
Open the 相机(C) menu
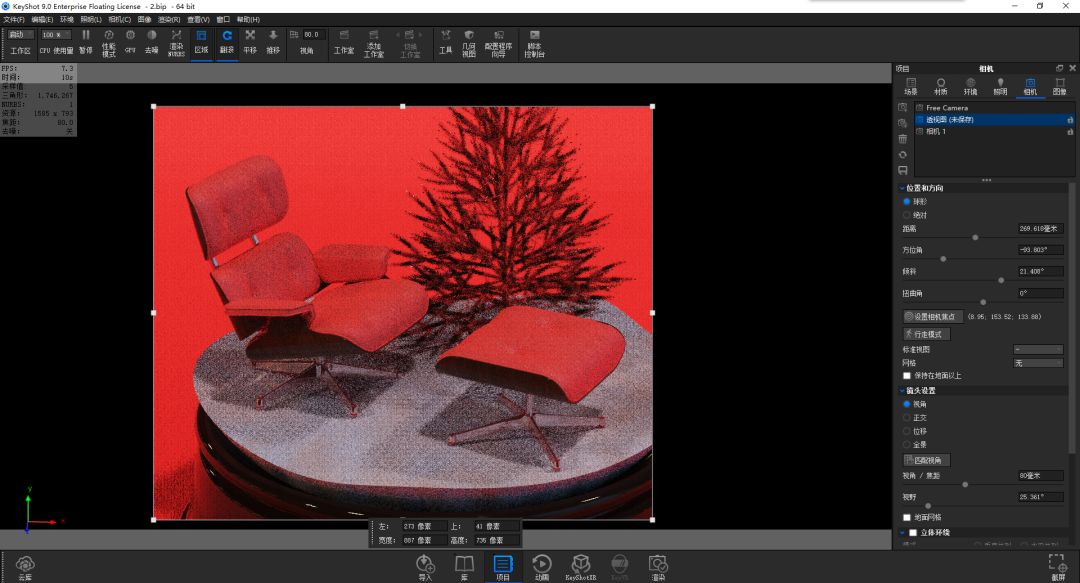120,19
